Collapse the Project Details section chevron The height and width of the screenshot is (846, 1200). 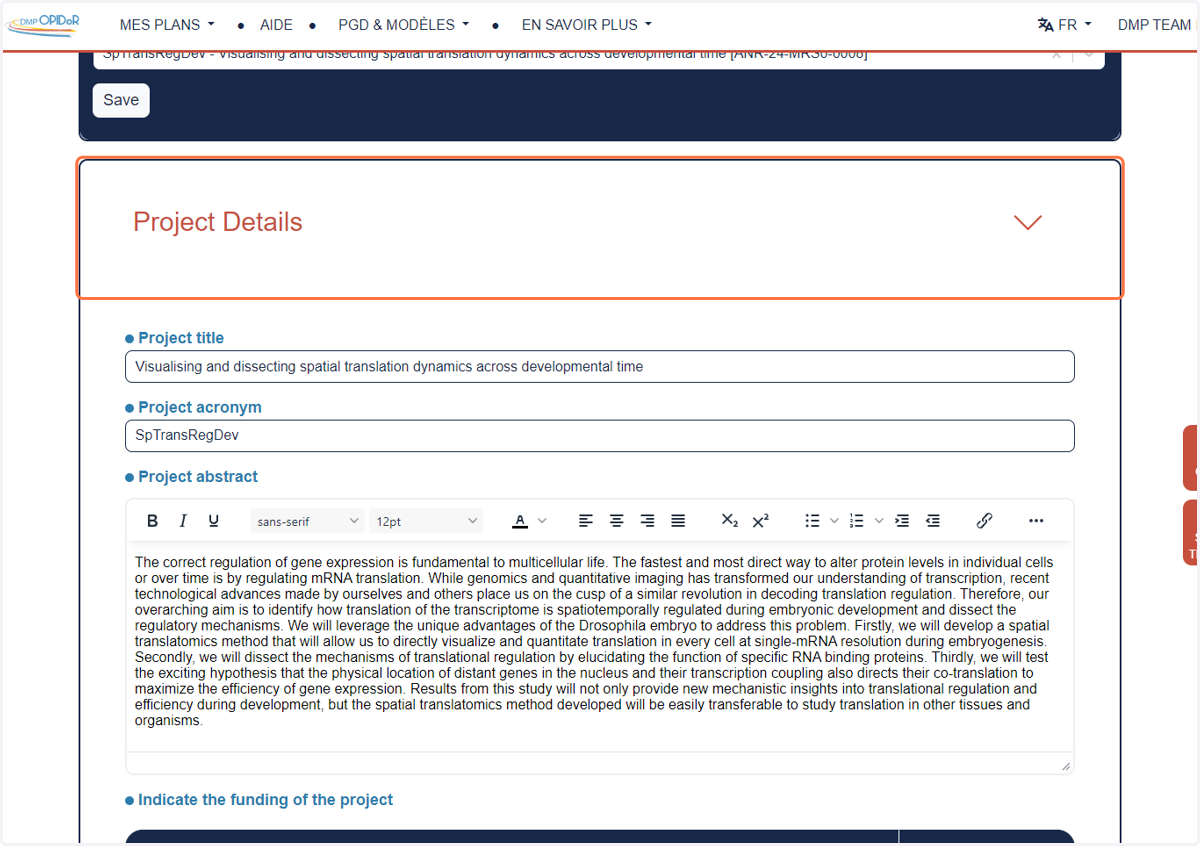click(x=1028, y=222)
